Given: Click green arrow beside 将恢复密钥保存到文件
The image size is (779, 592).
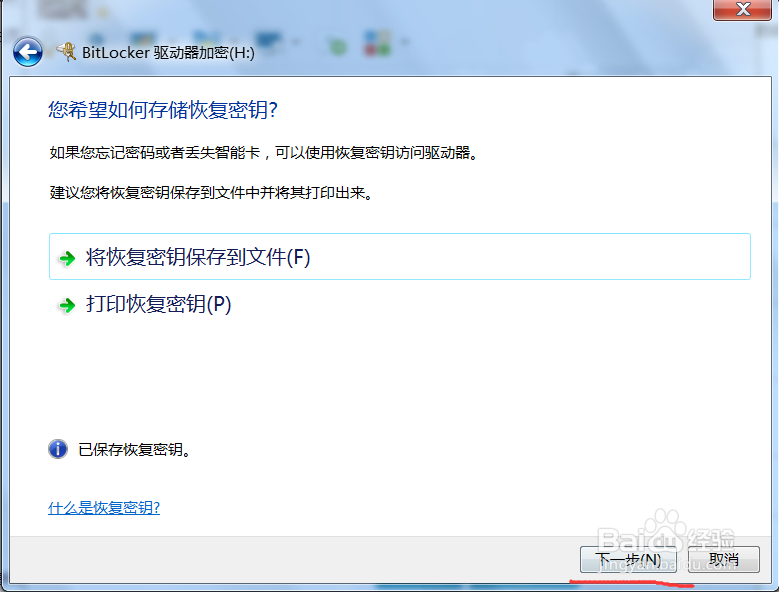Looking at the screenshot, I should 67,258.
